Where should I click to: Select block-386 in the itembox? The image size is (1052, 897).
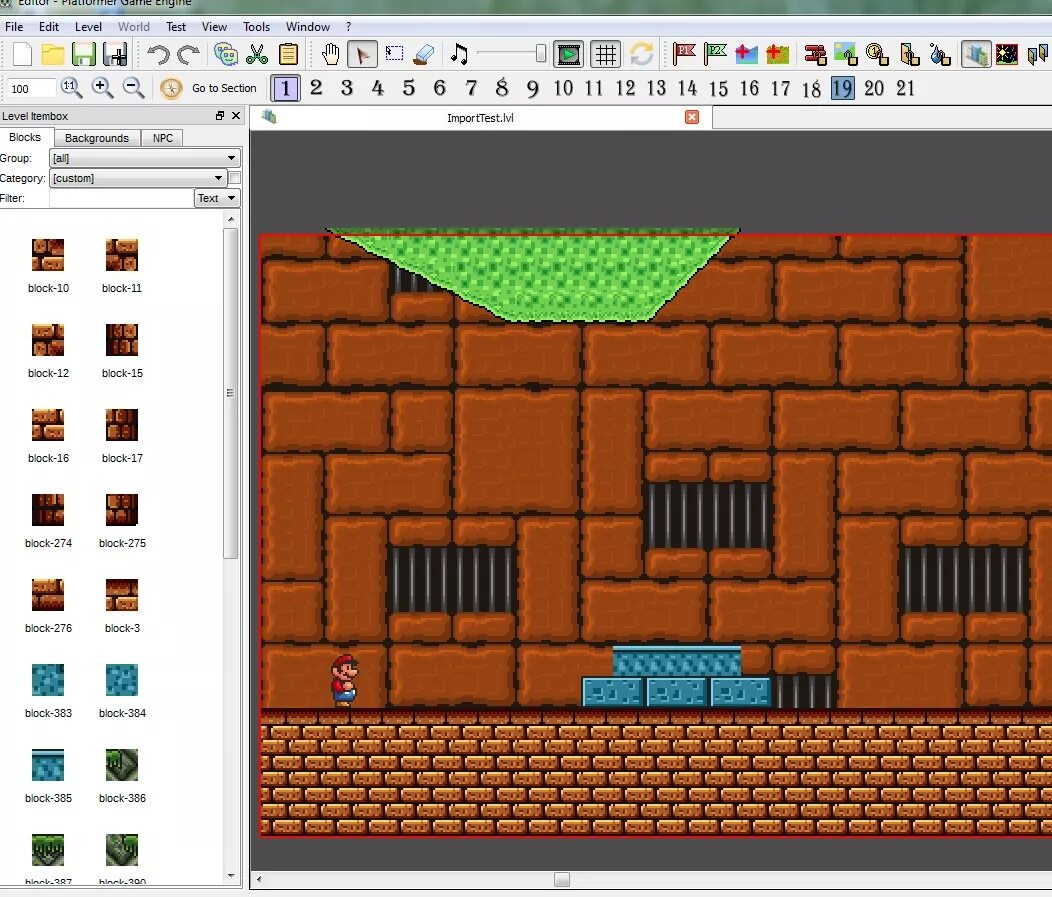[x=122, y=776]
